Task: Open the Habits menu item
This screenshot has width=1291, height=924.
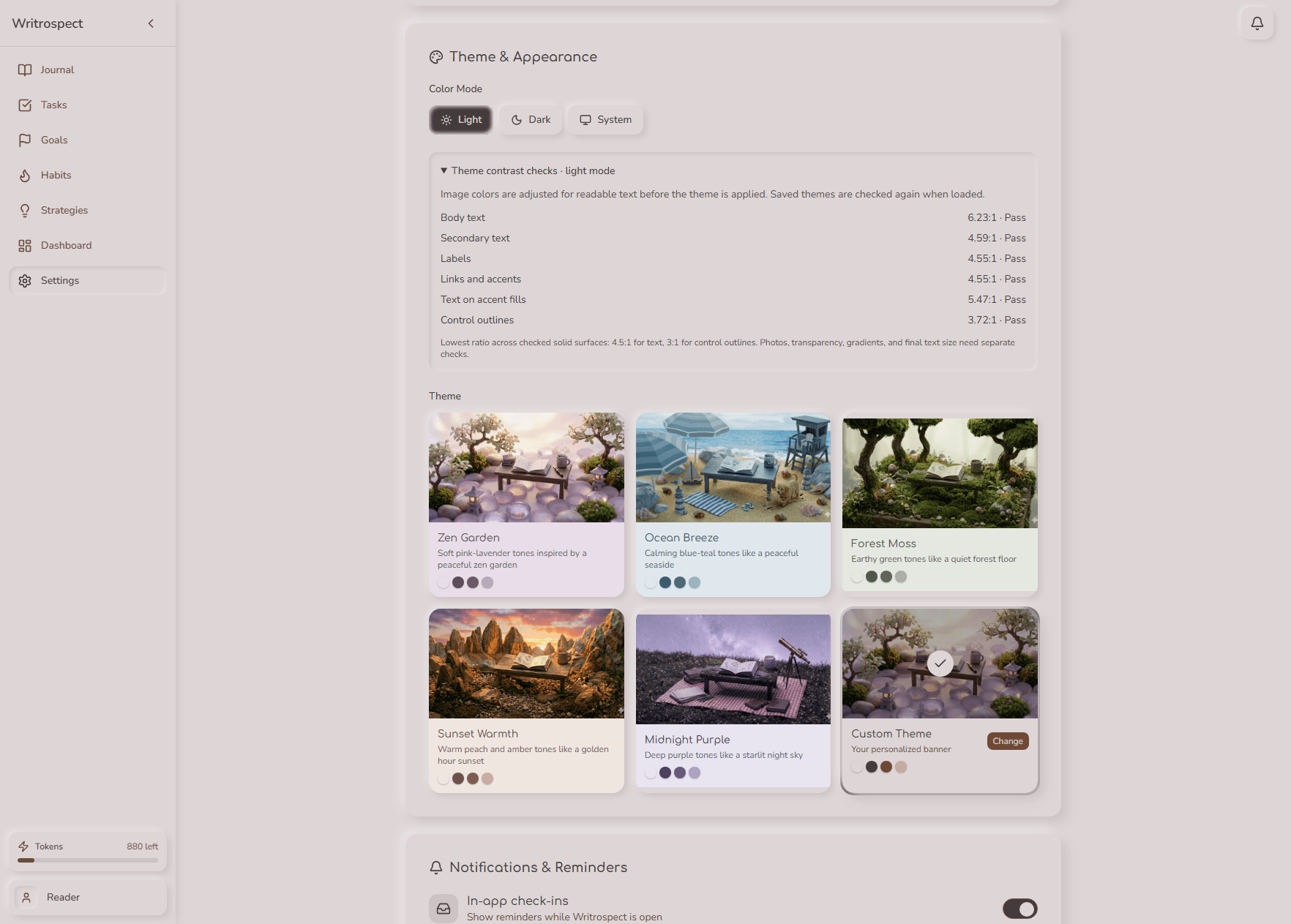Action: [x=88, y=175]
